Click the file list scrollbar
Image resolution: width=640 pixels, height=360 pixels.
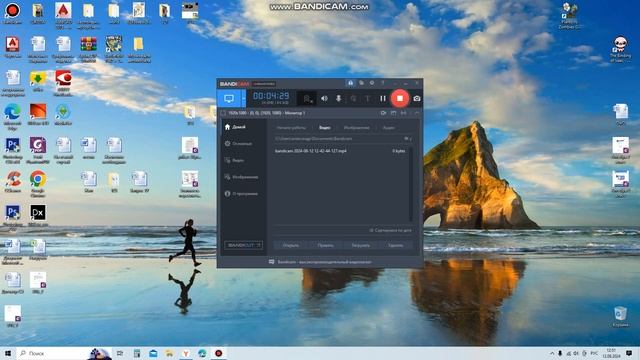click(410, 185)
